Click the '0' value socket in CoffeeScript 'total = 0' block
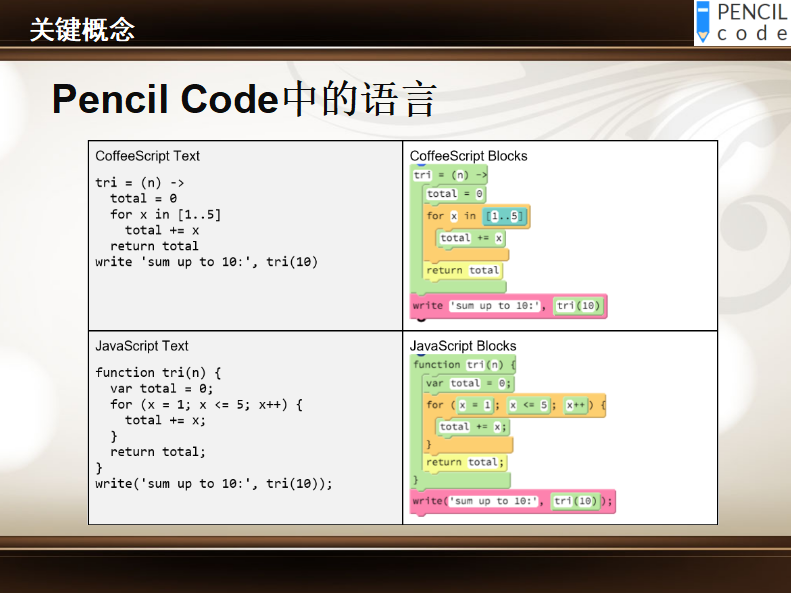This screenshot has width=791, height=593. [479, 194]
